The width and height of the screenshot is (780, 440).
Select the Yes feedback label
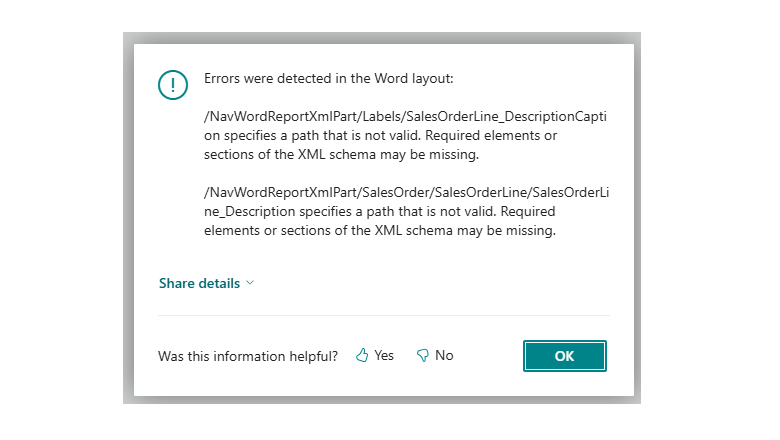384,356
